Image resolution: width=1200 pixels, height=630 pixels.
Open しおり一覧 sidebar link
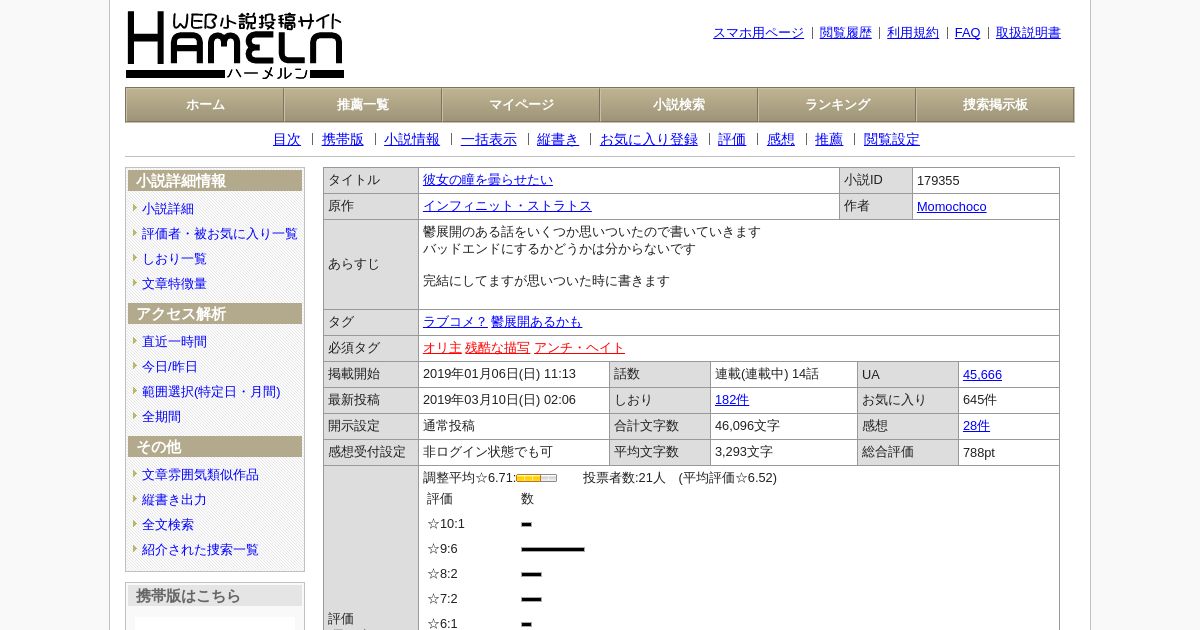[x=174, y=259]
